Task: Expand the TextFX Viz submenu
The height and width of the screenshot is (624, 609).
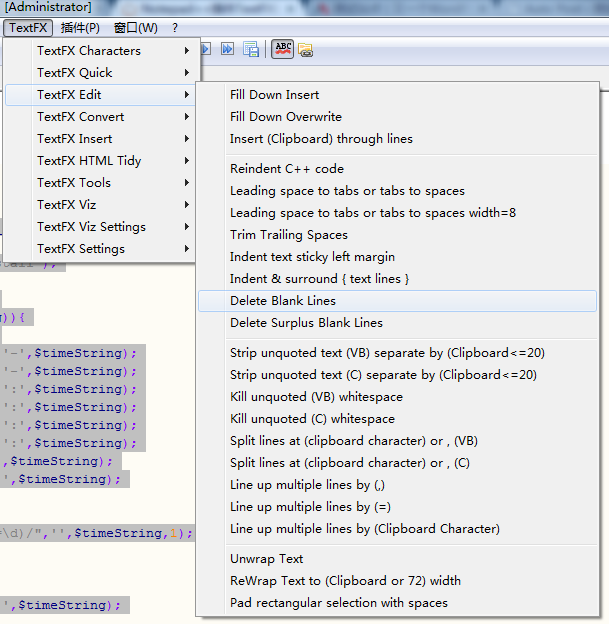Action: click(x=100, y=205)
